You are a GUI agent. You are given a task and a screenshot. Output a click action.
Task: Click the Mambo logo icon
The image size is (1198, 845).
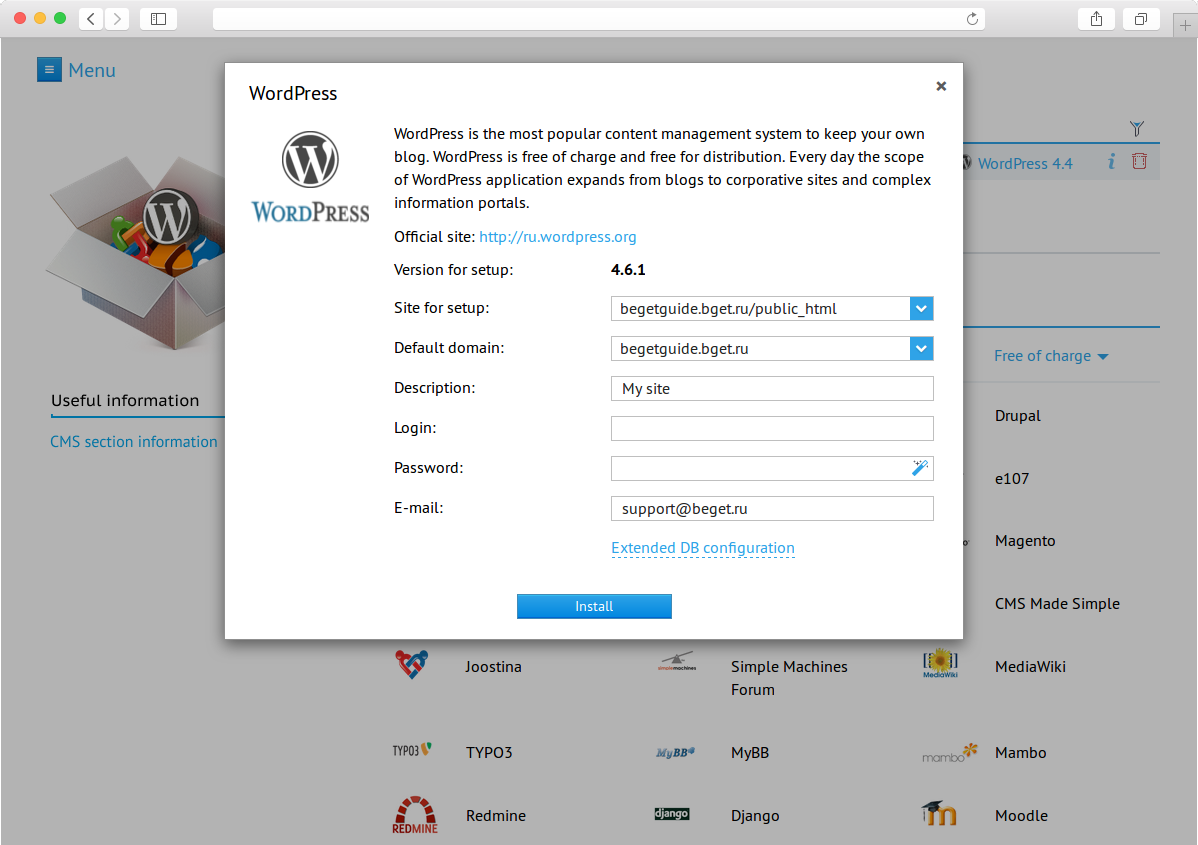(x=950, y=753)
